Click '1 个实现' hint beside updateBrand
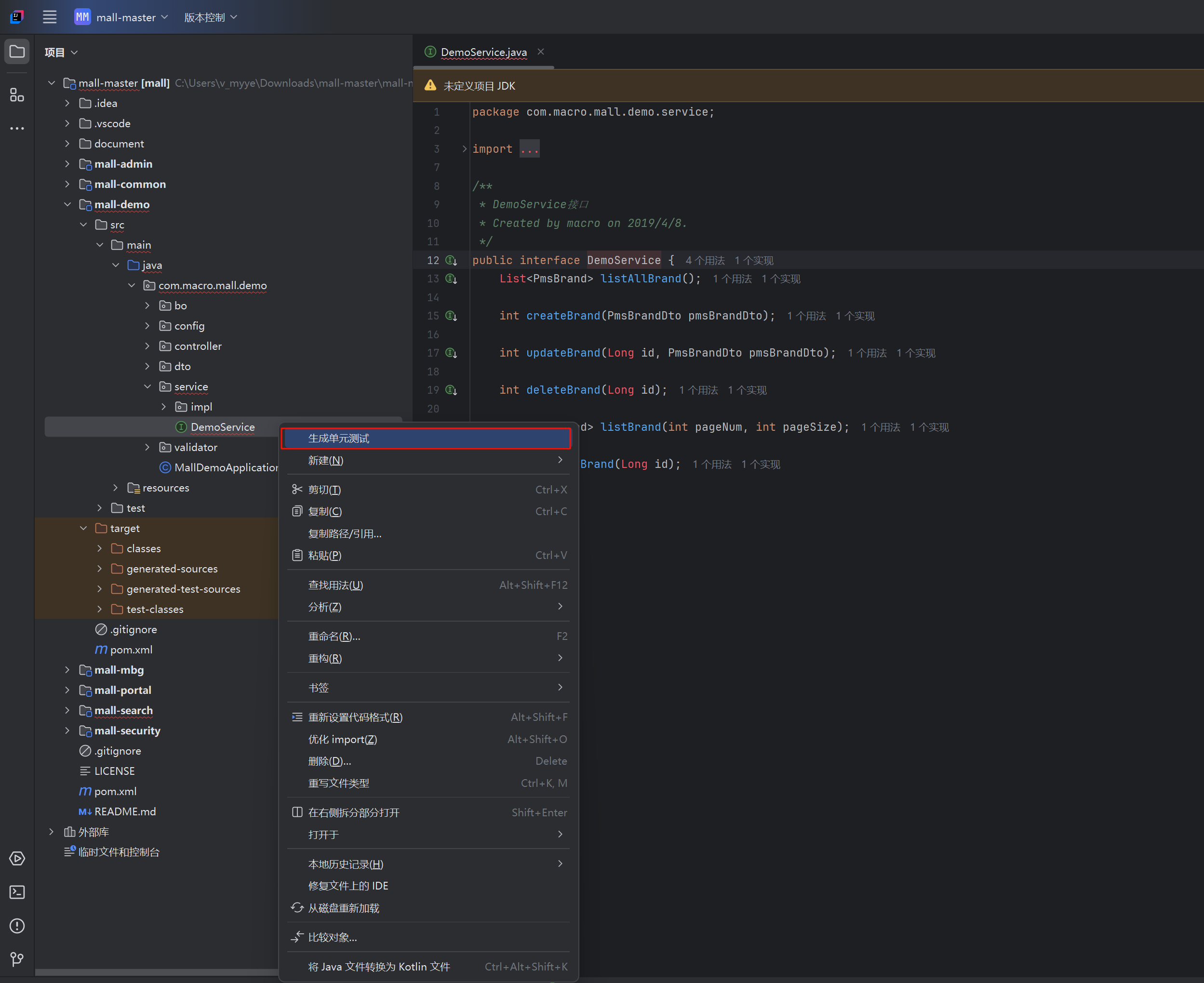 tap(916, 353)
